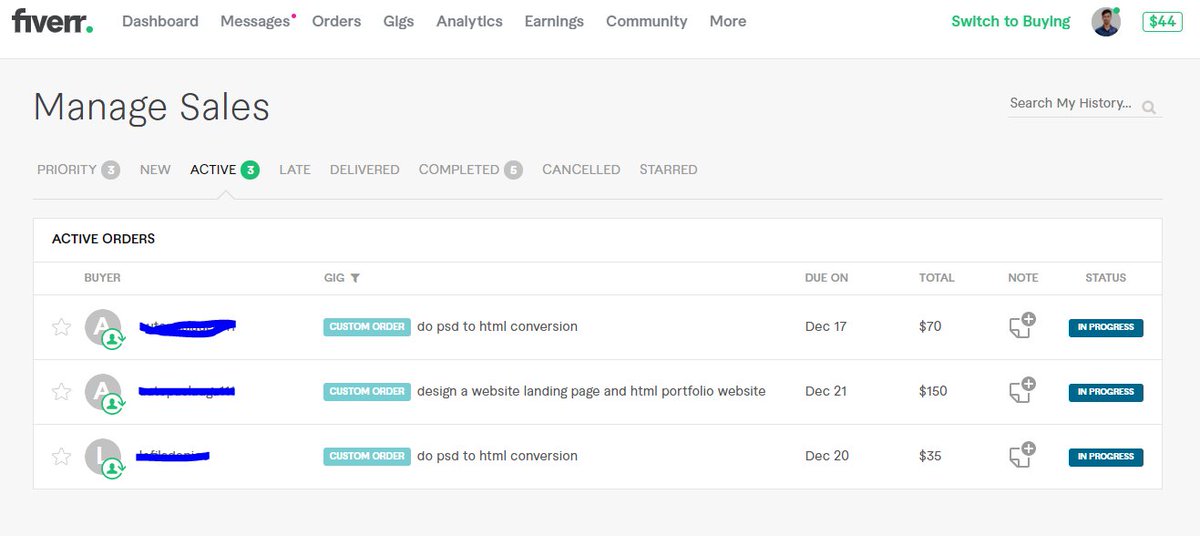Open Dec 17 'do psd to html conversion' order

(497, 327)
